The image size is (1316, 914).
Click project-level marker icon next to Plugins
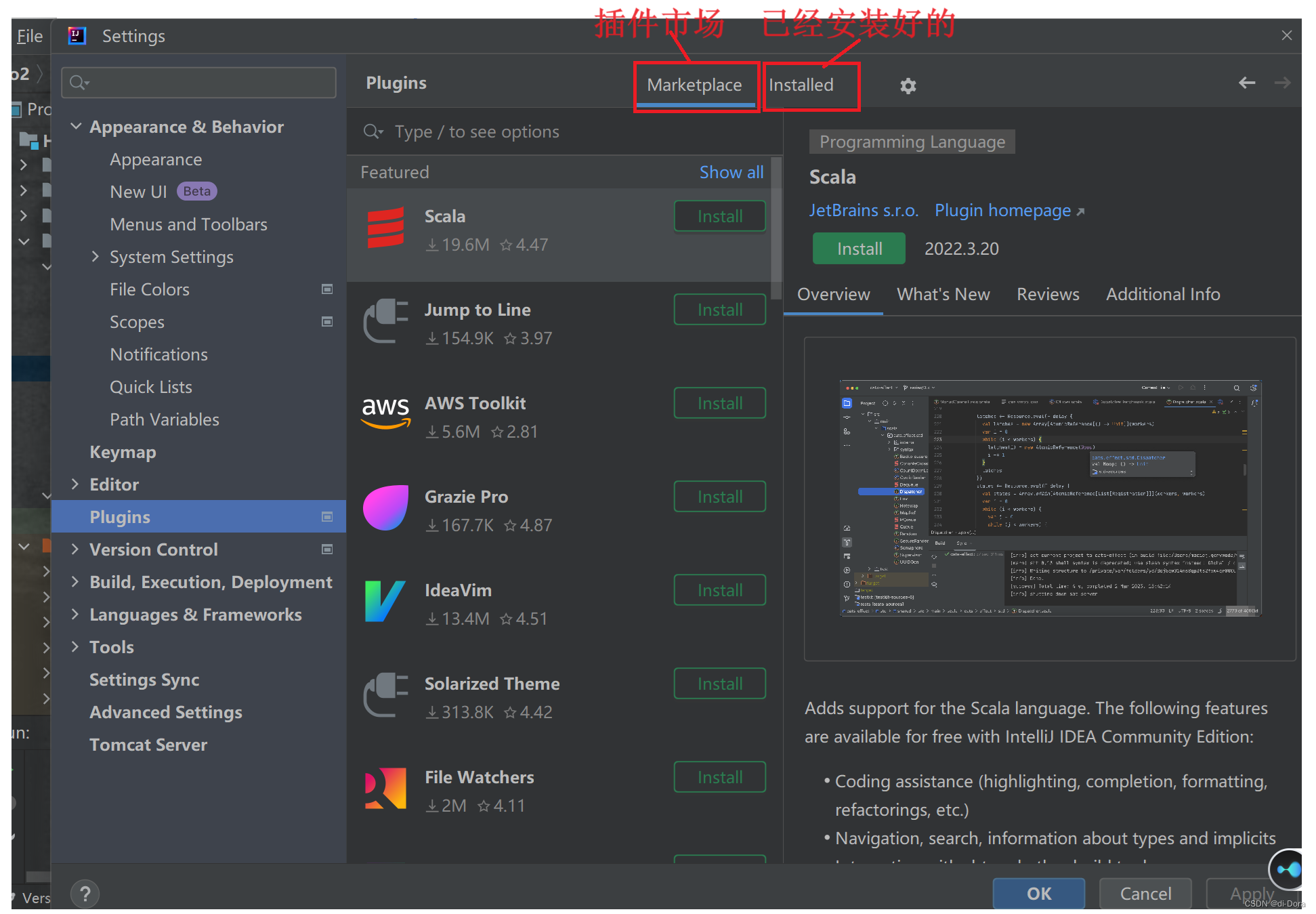click(x=327, y=517)
